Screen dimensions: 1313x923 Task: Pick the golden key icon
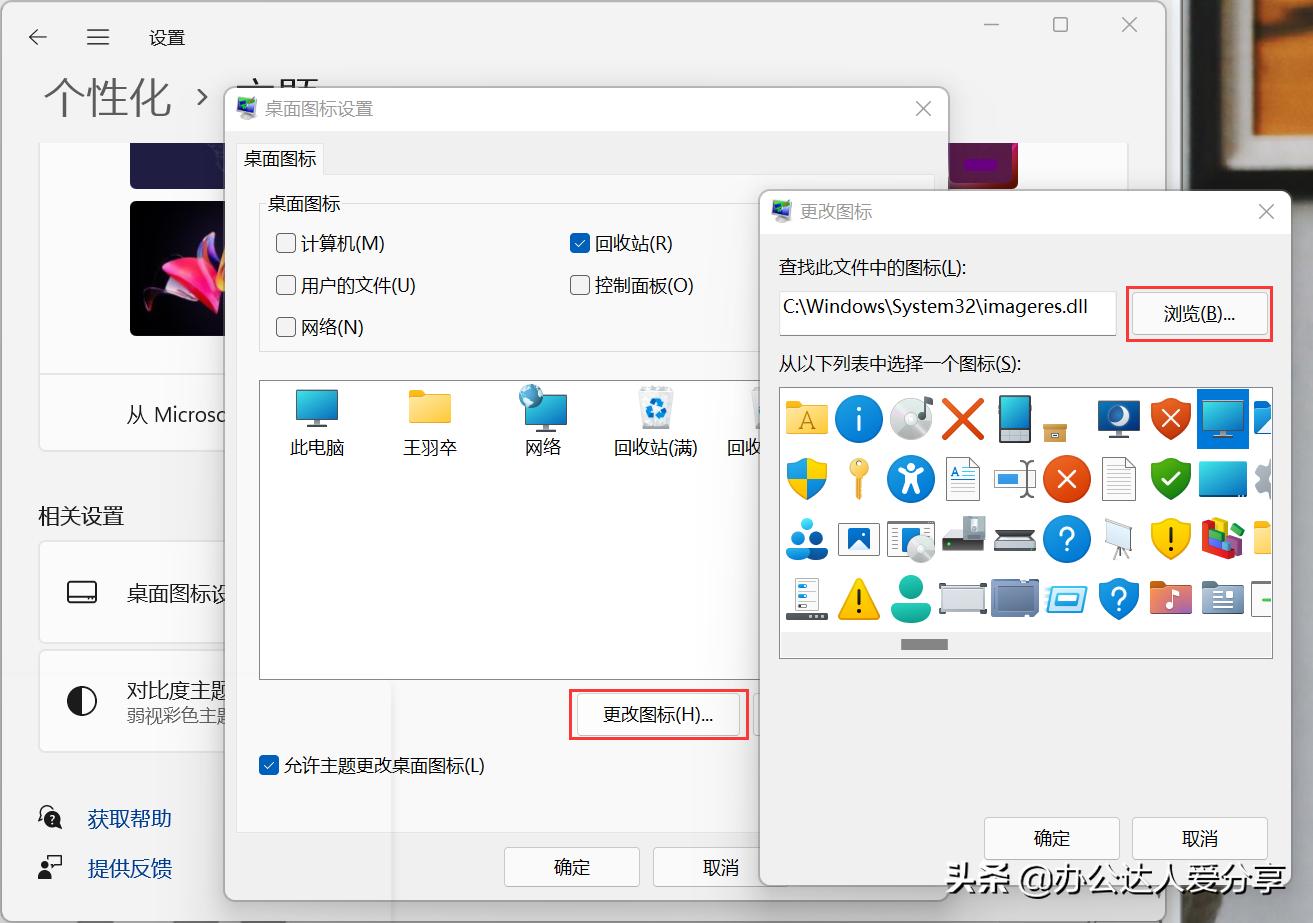pos(858,478)
